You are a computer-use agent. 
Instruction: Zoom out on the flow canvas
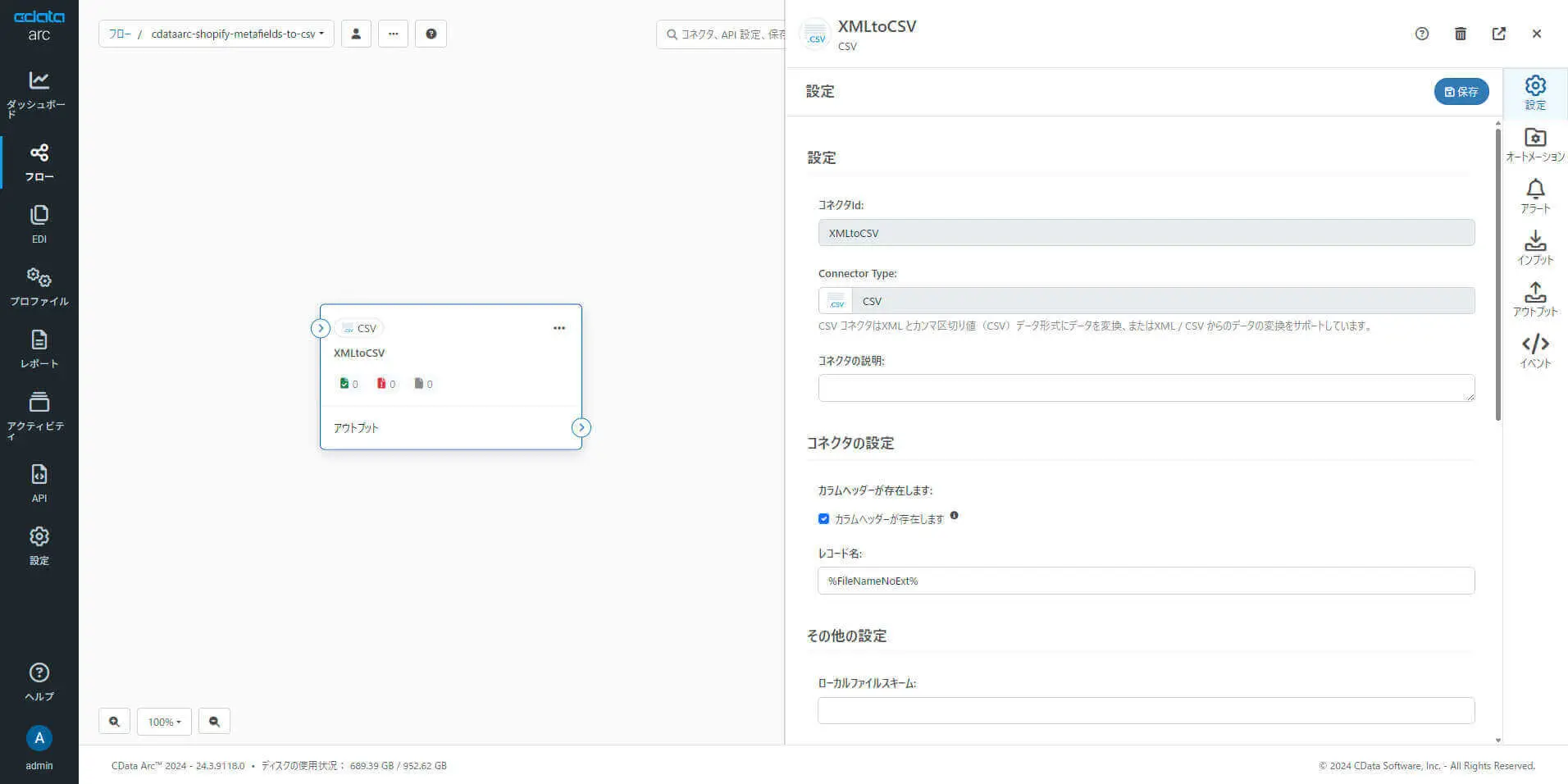[214, 722]
